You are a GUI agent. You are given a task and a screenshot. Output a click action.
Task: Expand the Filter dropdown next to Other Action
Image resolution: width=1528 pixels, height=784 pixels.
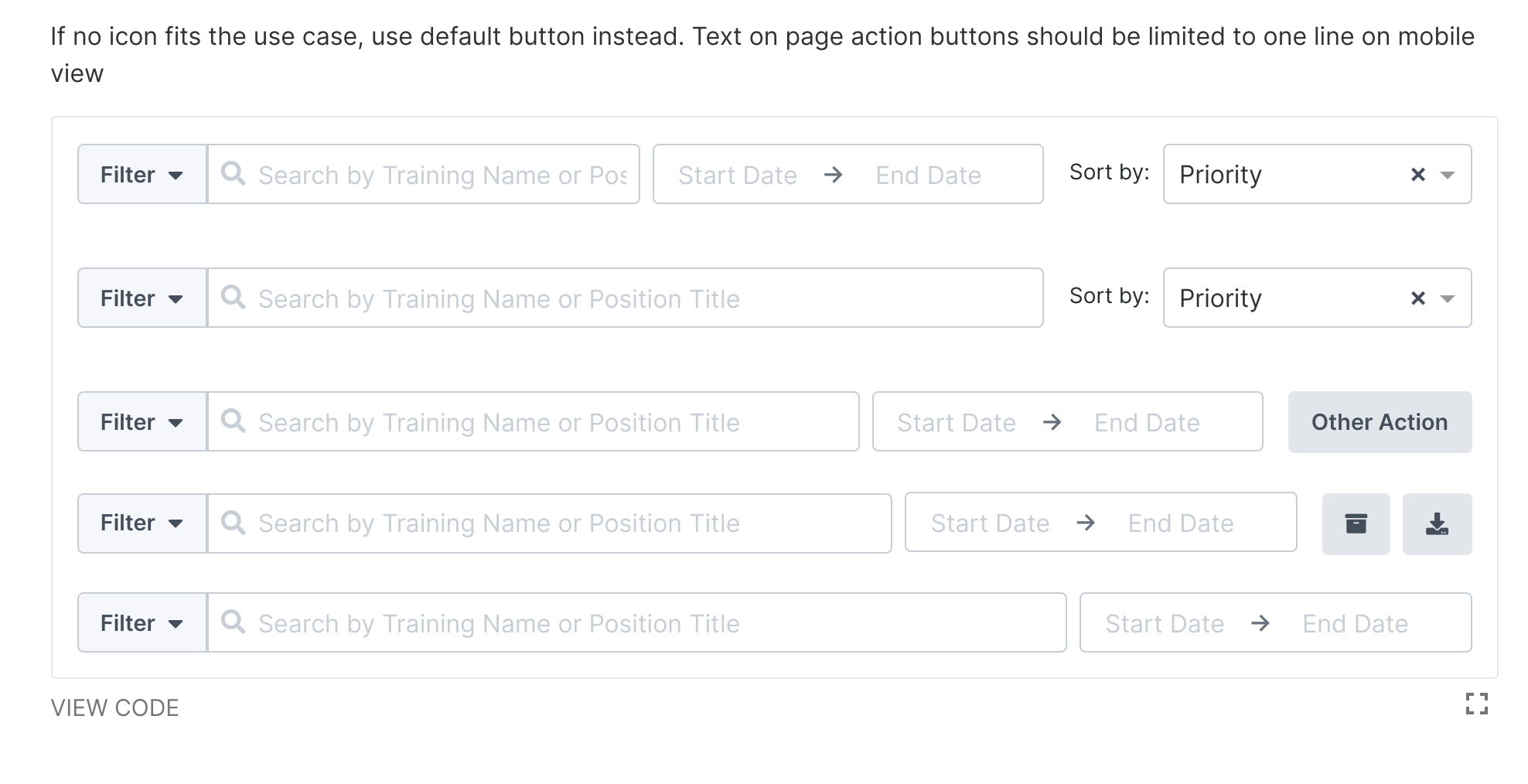(x=142, y=422)
